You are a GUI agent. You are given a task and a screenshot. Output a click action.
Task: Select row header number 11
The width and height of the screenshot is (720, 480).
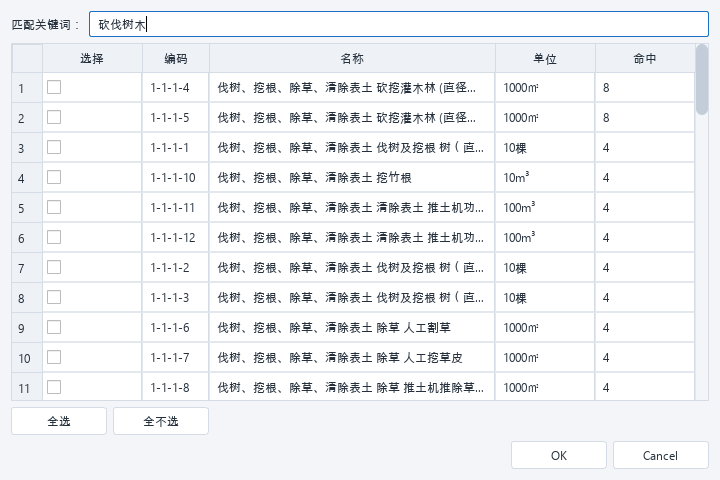coord(27,387)
